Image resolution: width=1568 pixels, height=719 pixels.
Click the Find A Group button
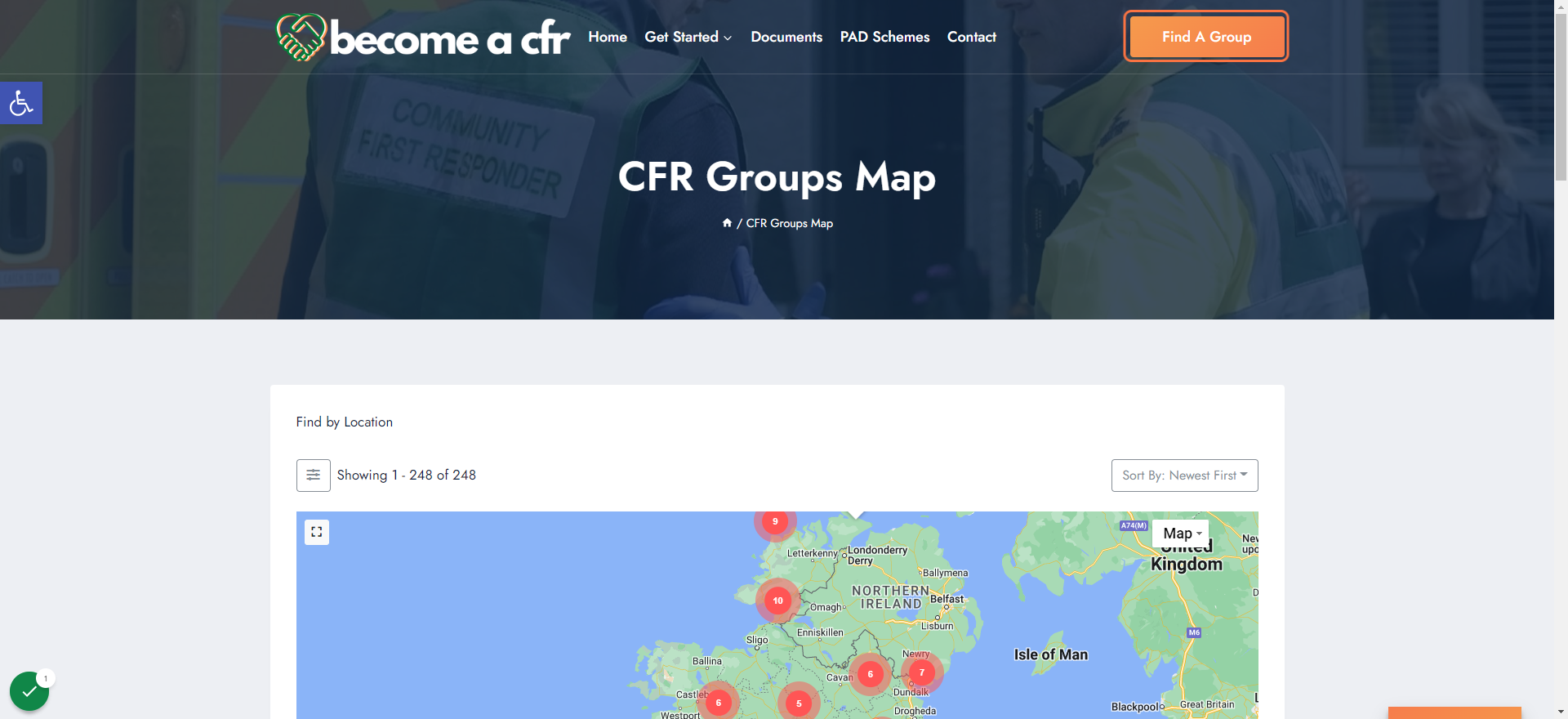1206,37
